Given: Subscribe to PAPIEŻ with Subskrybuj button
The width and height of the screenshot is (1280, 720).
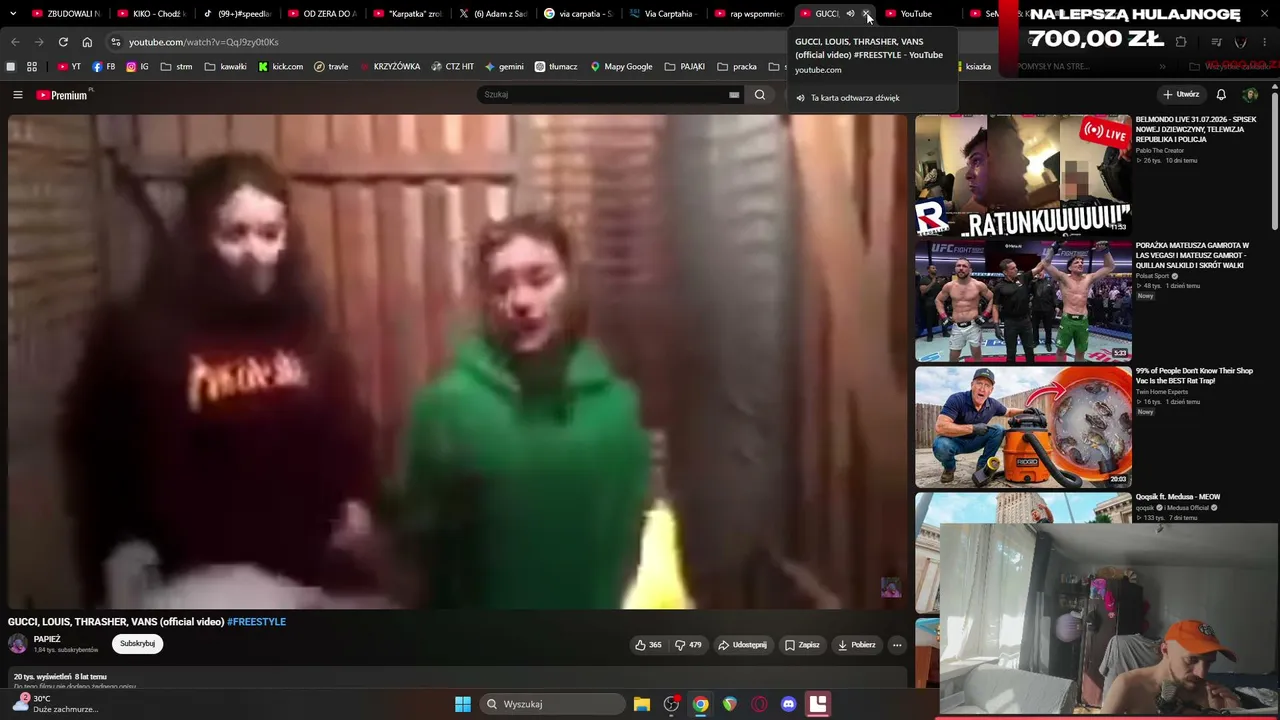Looking at the screenshot, I should tap(137, 644).
